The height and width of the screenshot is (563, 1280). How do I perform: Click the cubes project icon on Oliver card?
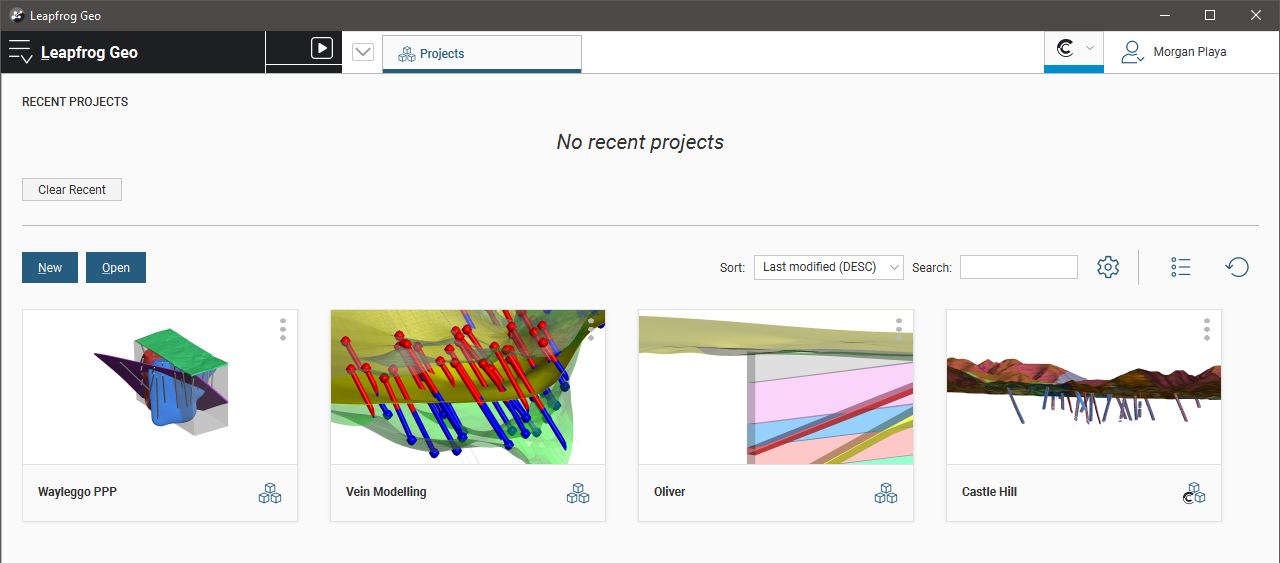coord(886,493)
